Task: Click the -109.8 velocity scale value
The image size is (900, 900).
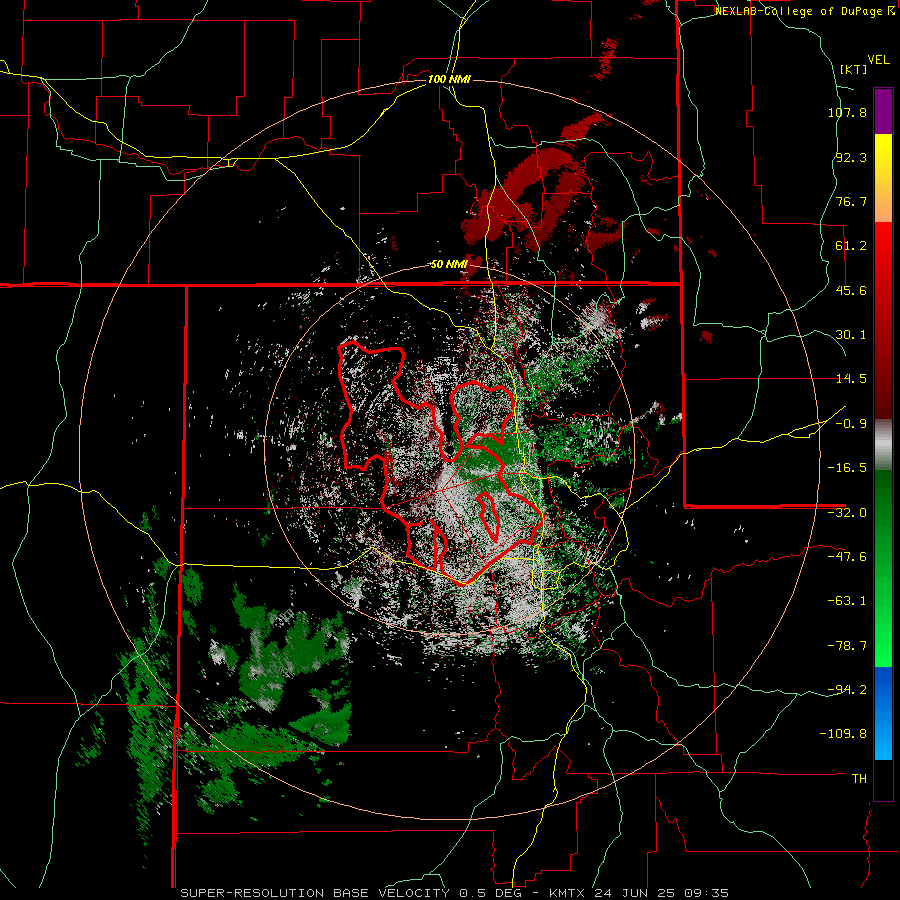Action: coord(843,734)
